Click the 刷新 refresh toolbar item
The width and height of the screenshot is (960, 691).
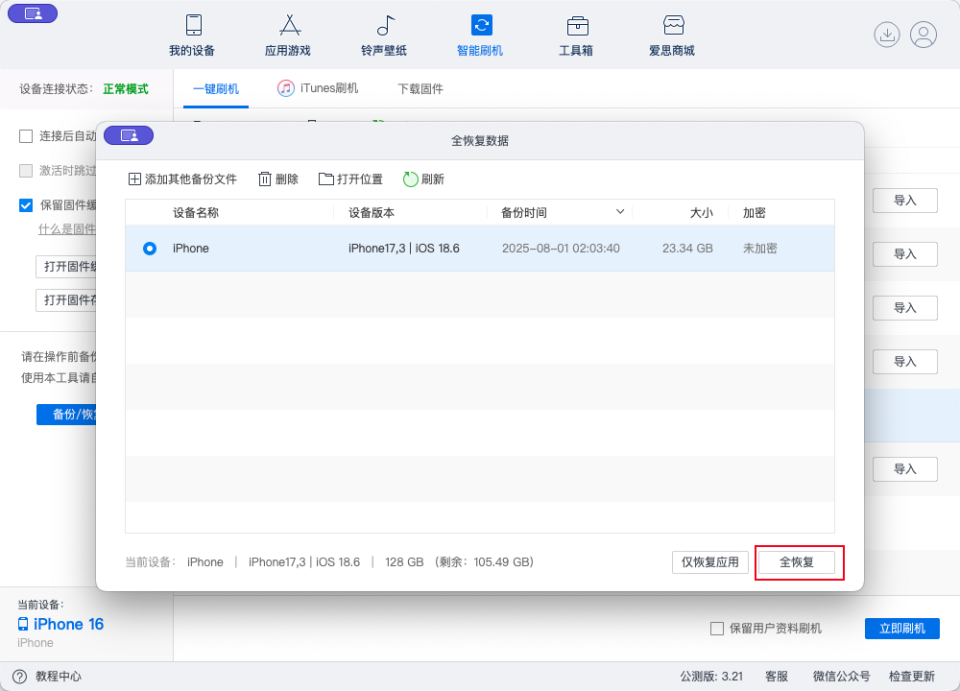[424, 179]
